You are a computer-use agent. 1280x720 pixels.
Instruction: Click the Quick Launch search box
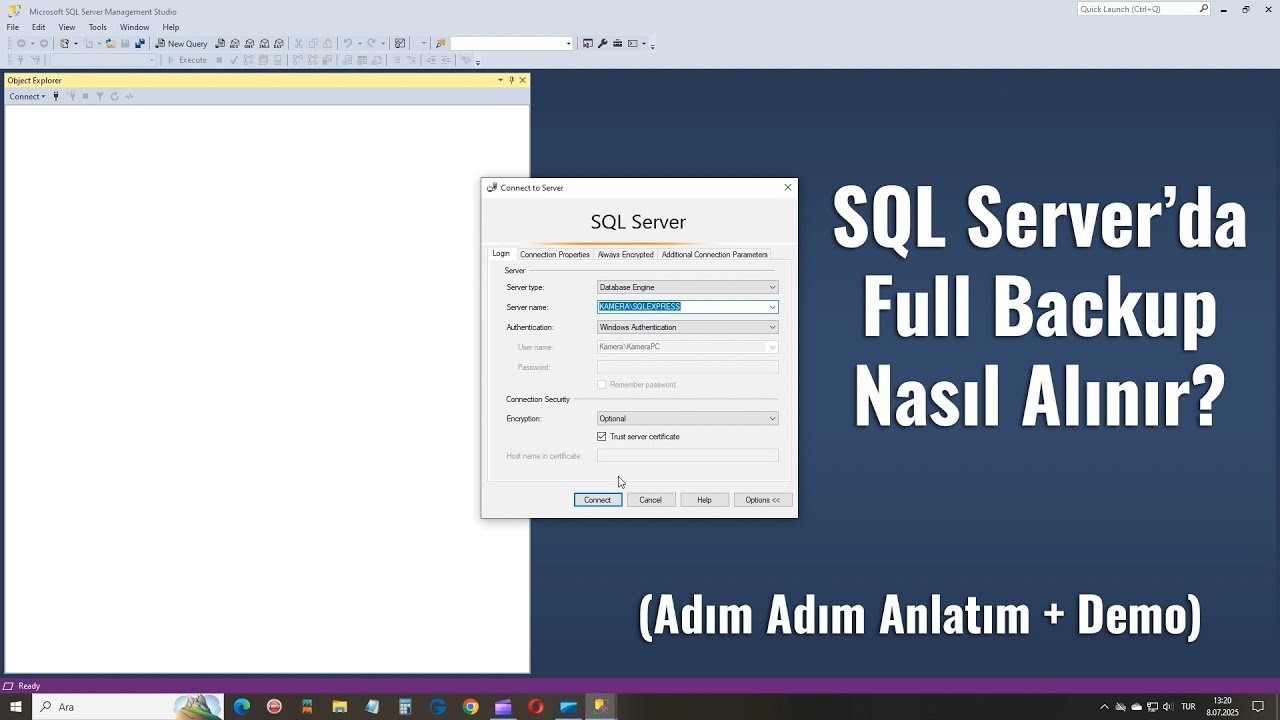tap(1144, 9)
